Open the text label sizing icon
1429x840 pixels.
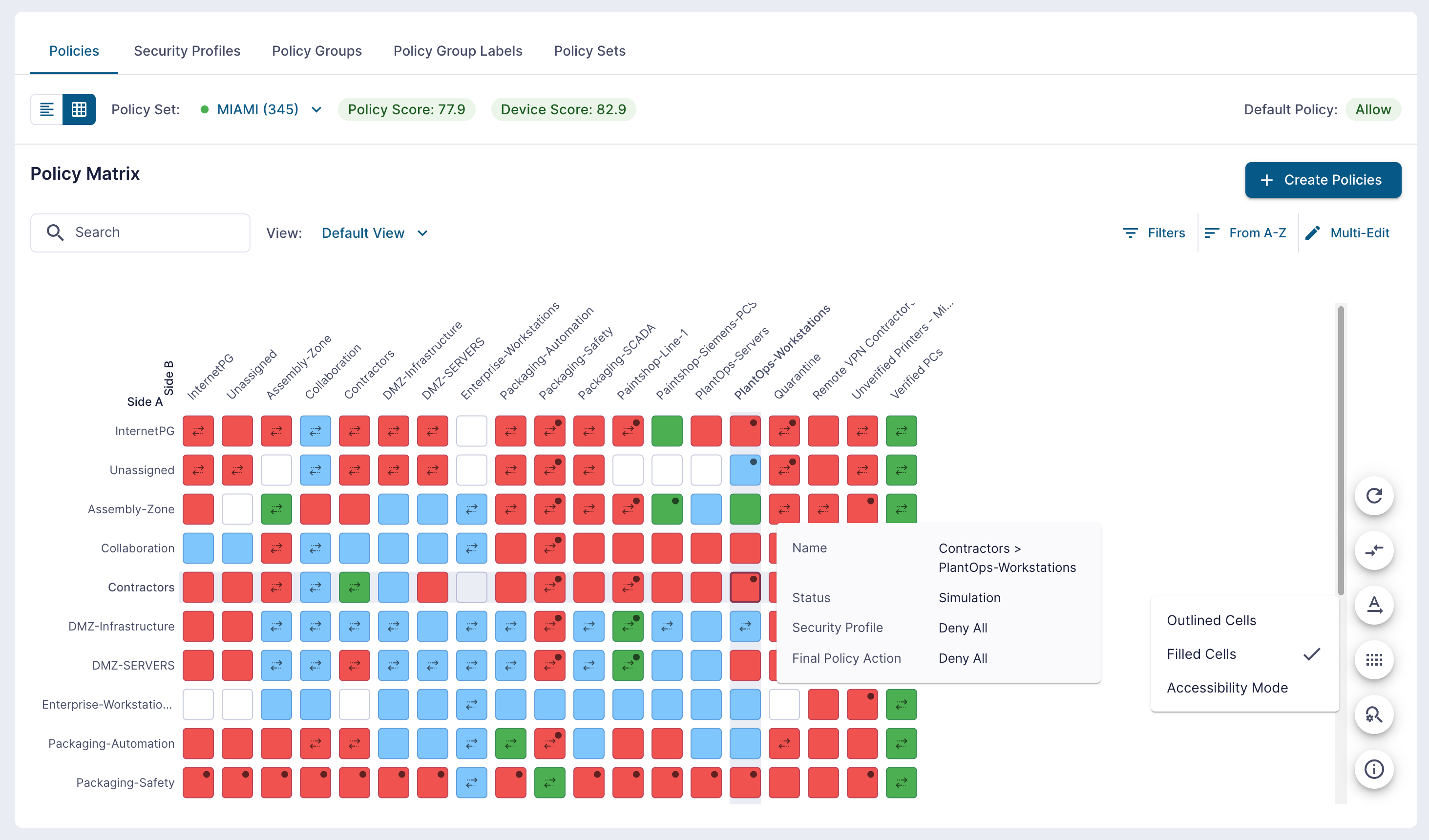pos(1374,605)
